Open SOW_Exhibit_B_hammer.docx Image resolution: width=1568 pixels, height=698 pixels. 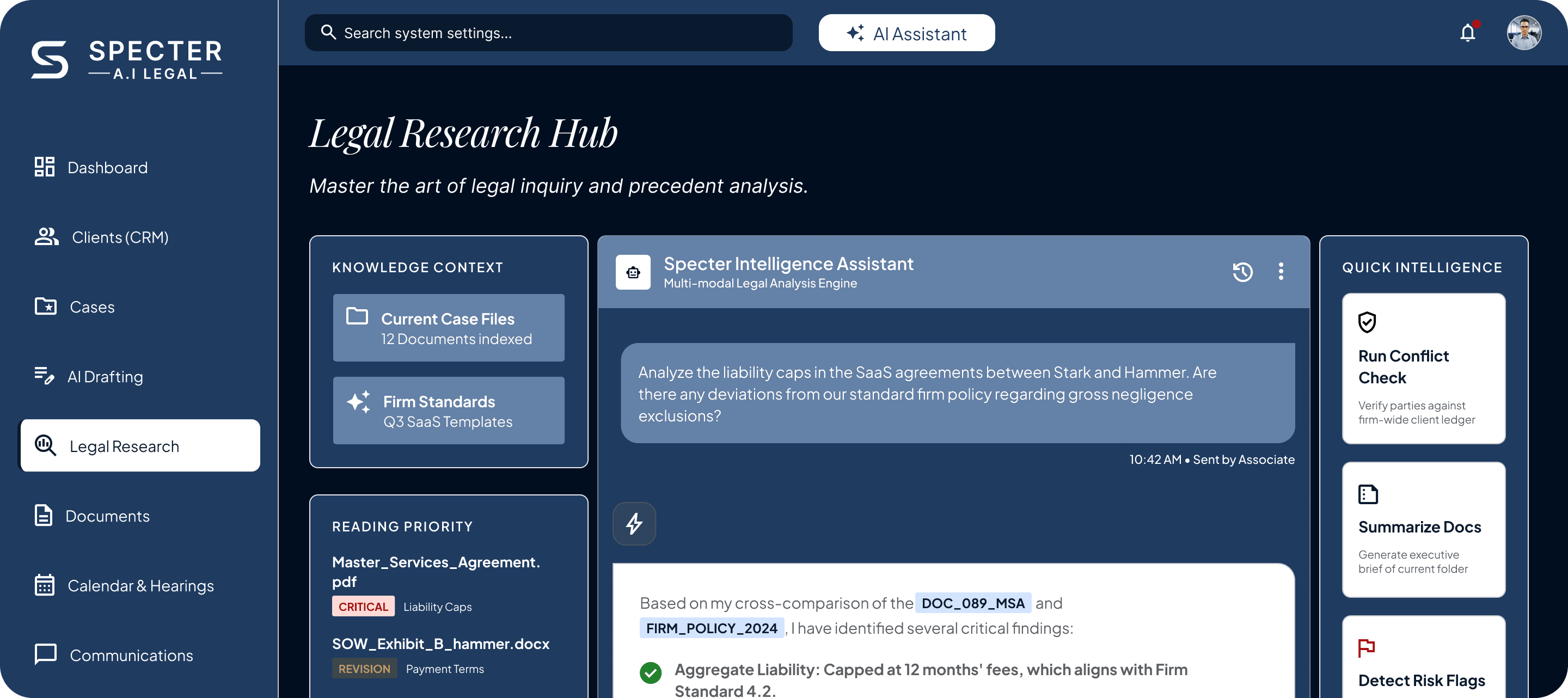440,644
